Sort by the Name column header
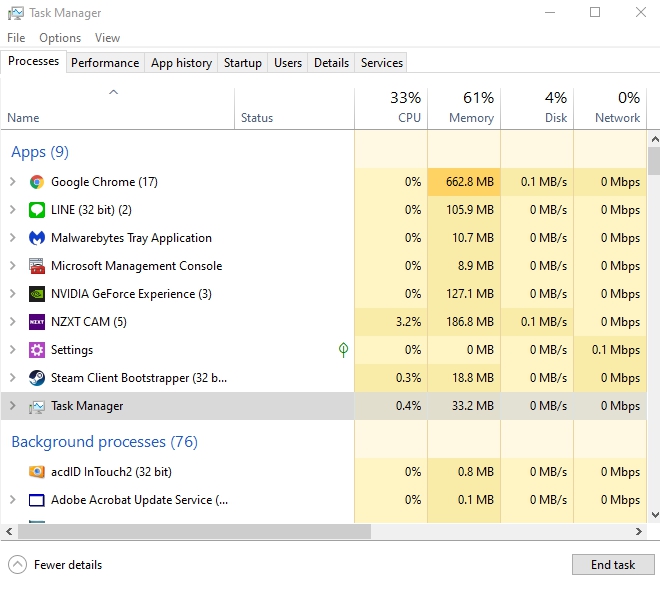660x589 pixels. pyautogui.click(x=117, y=108)
